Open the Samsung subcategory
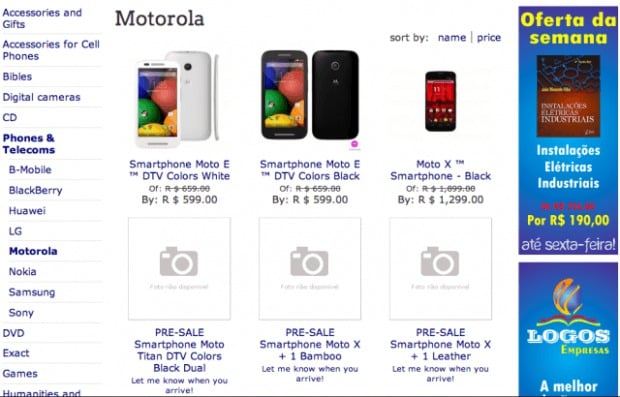620x397 pixels. pos(32,292)
